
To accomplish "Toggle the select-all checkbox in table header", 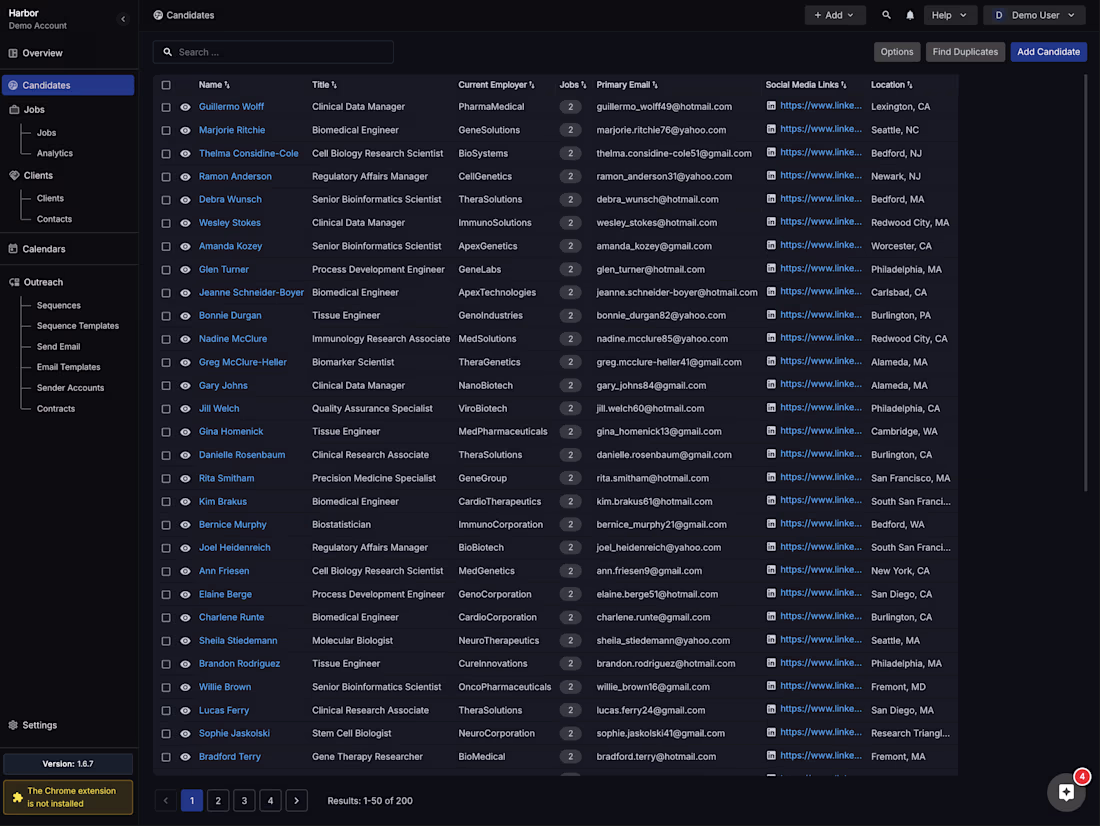I will [166, 85].
